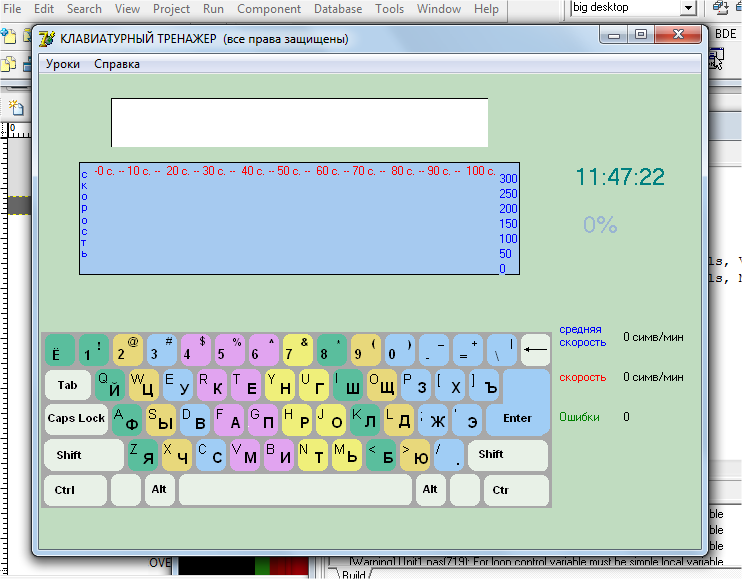Click the speed graph panel
The image size is (742, 579).
pyautogui.click(x=300, y=219)
